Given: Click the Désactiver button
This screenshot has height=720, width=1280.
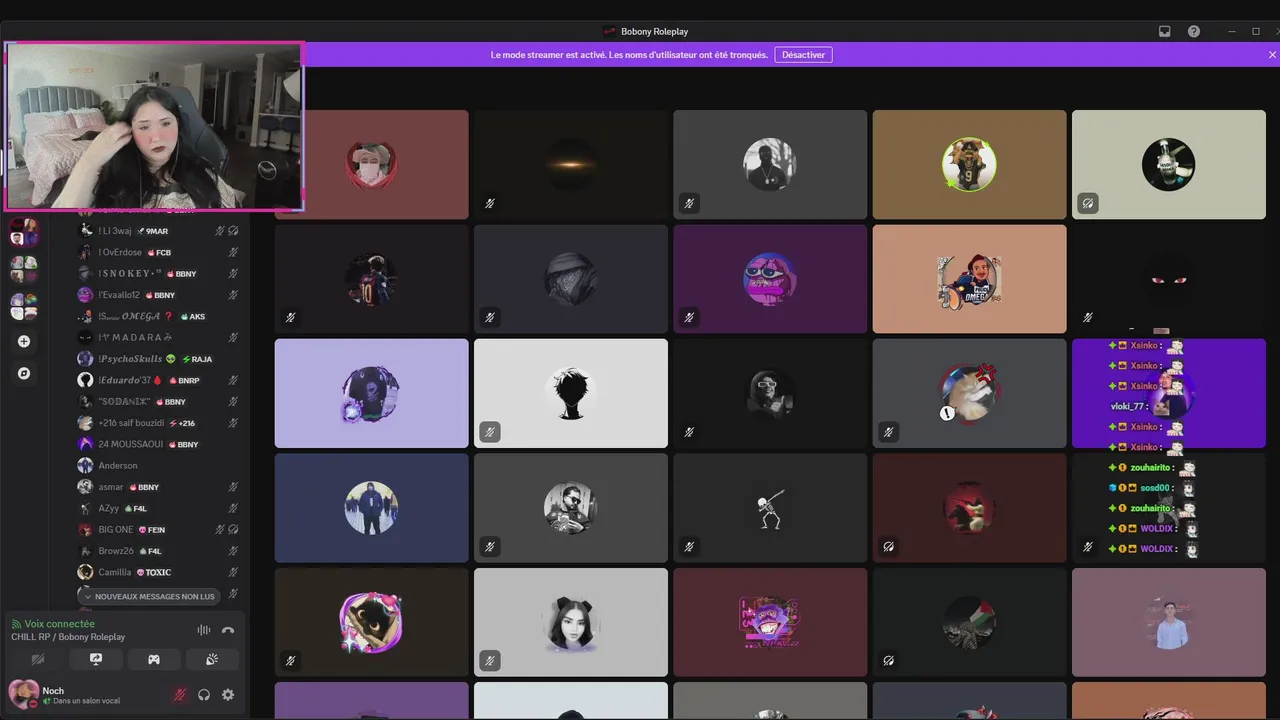Looking at the screenshot, I should 804,55.
